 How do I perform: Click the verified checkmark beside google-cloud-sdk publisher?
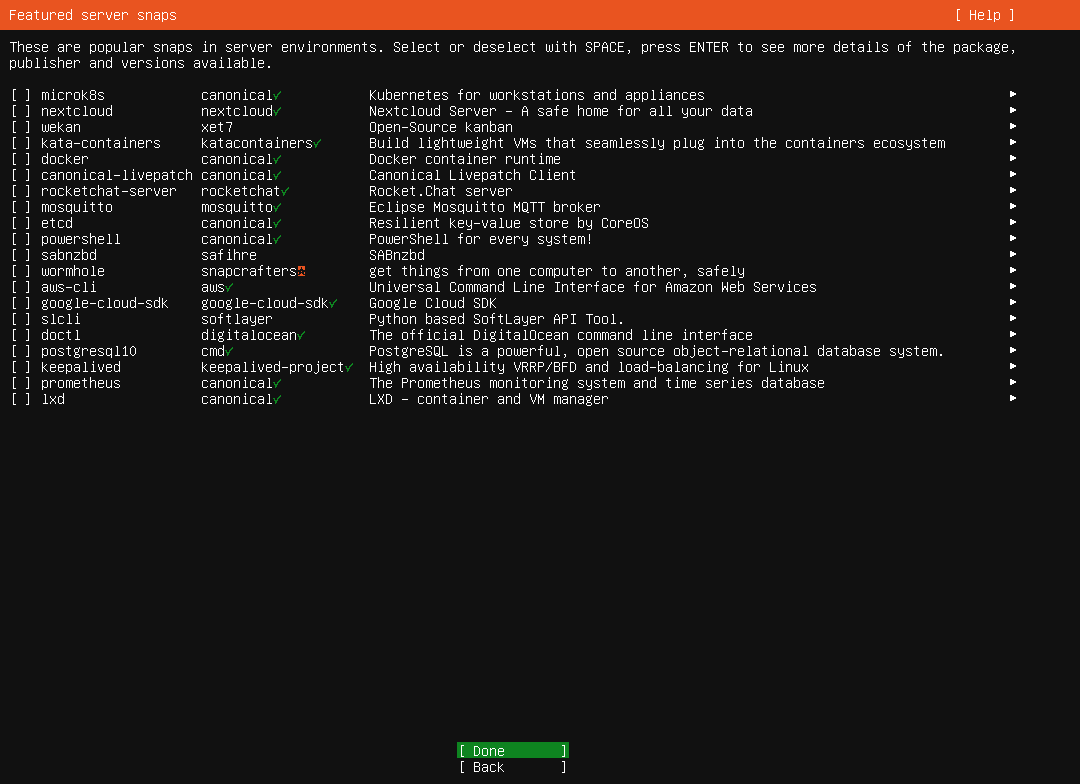(x=333, y=303)
